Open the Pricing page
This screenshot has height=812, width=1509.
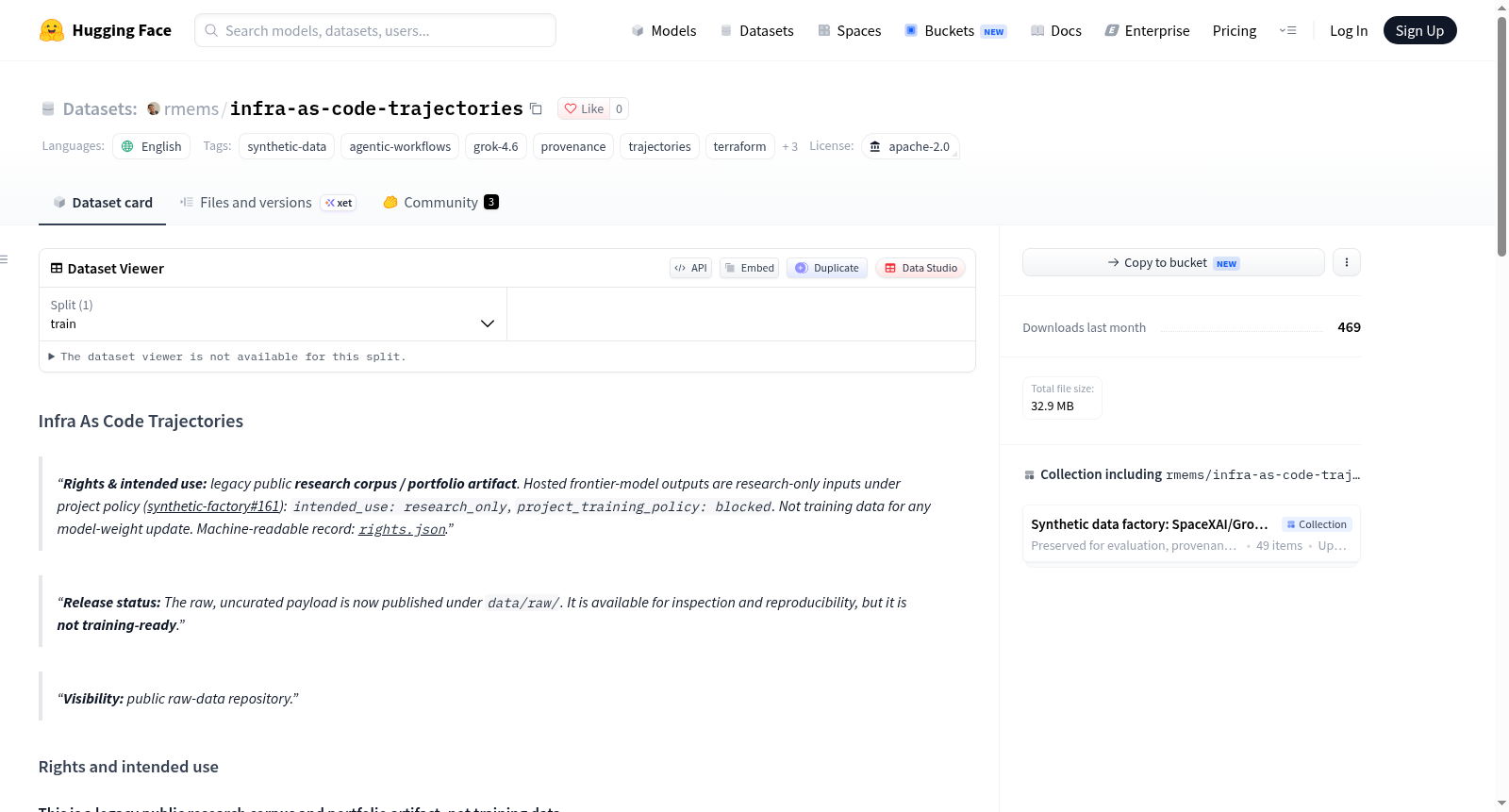1235,30
